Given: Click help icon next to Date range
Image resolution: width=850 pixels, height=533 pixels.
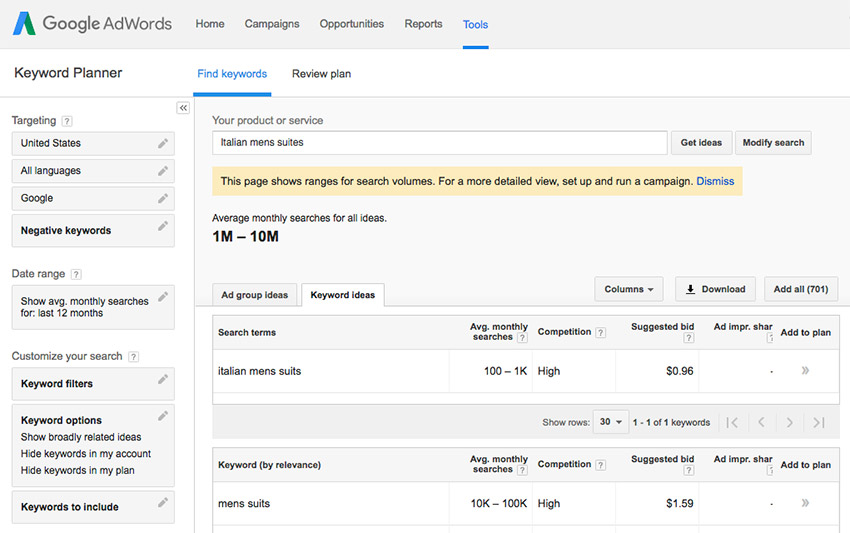Looking at the screenshot, I should (x=76, y=275).
